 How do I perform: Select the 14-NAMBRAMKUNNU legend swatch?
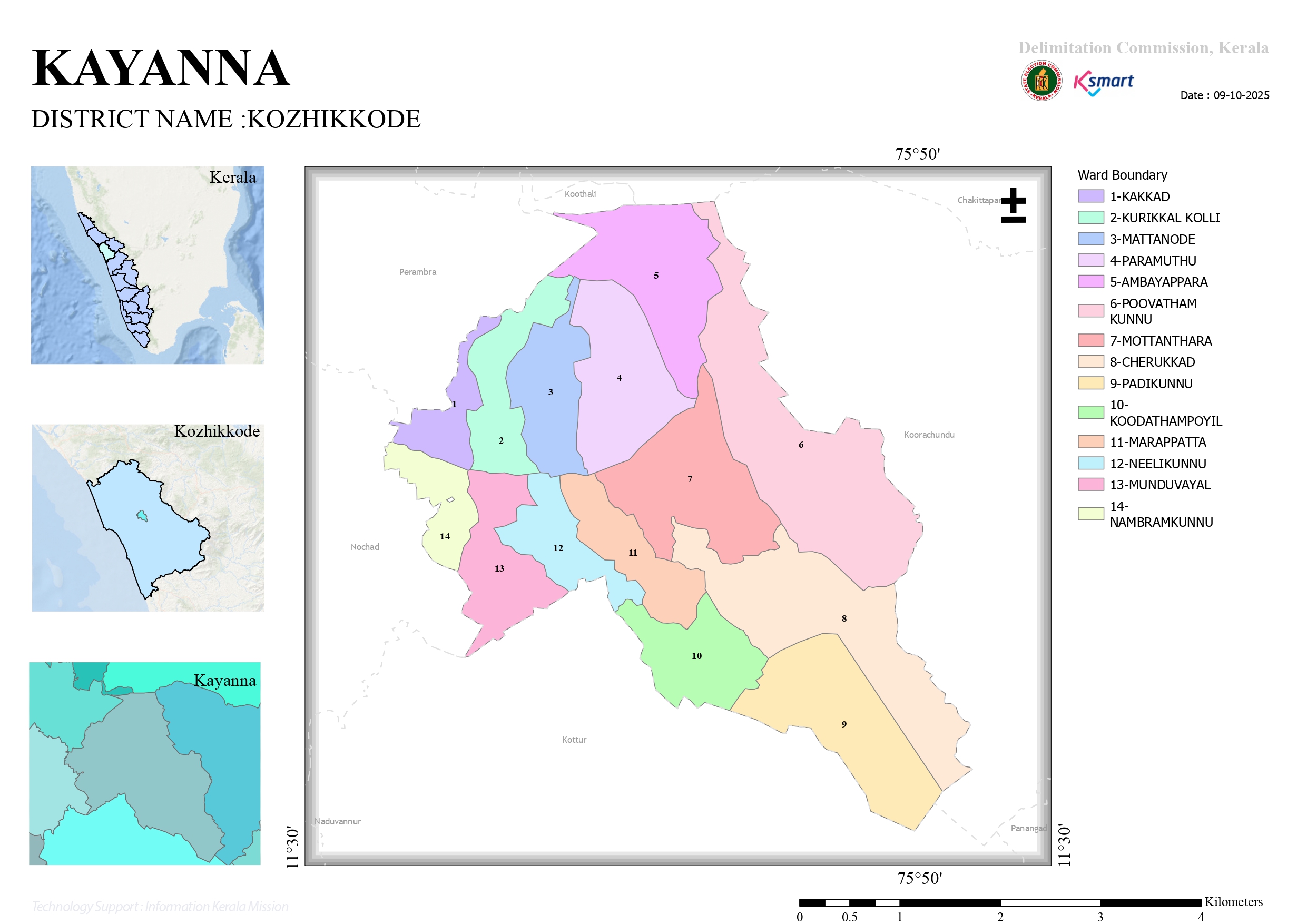1090,514
